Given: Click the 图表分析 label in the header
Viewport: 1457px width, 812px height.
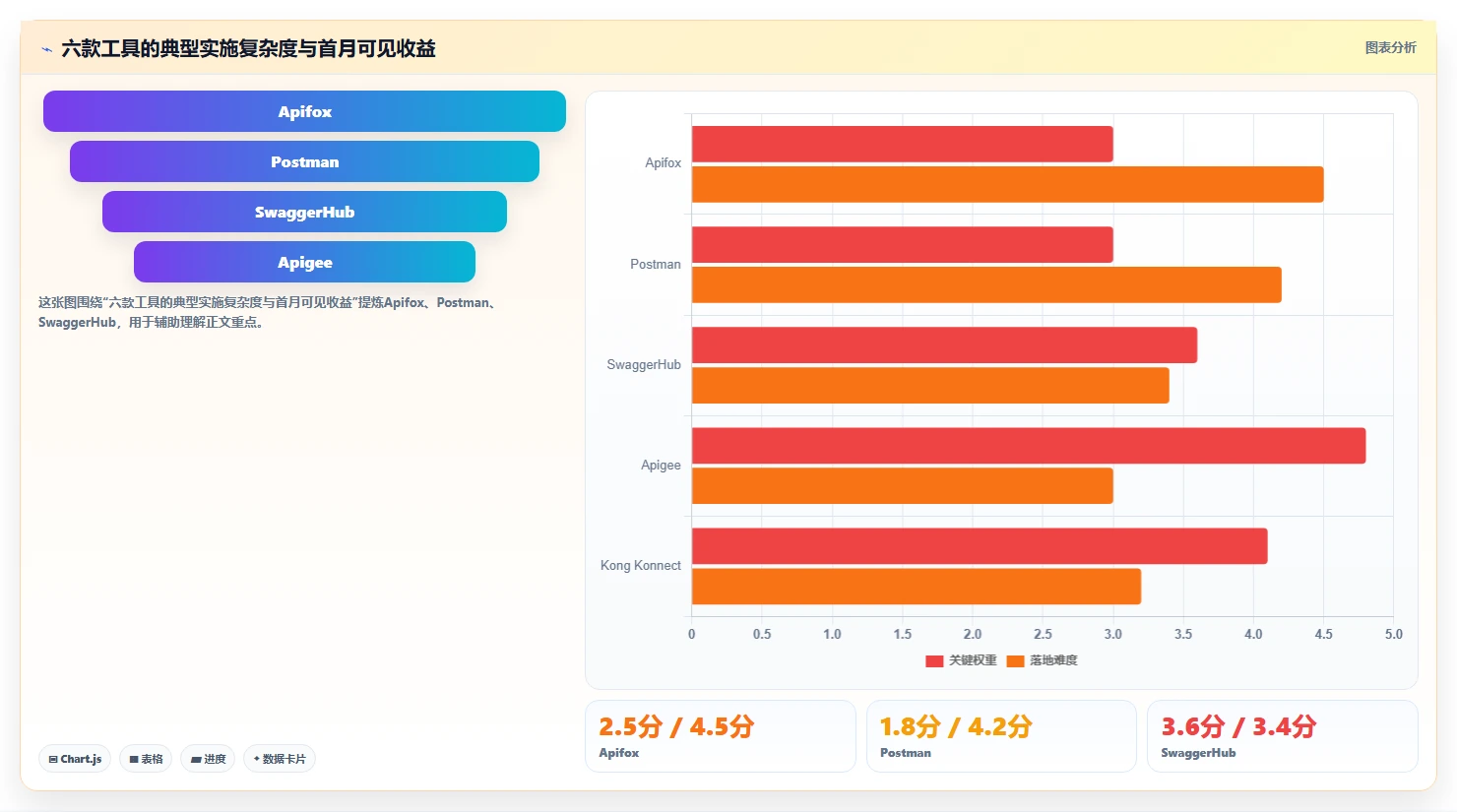Looking at the screenshot, I should 1390,47.
